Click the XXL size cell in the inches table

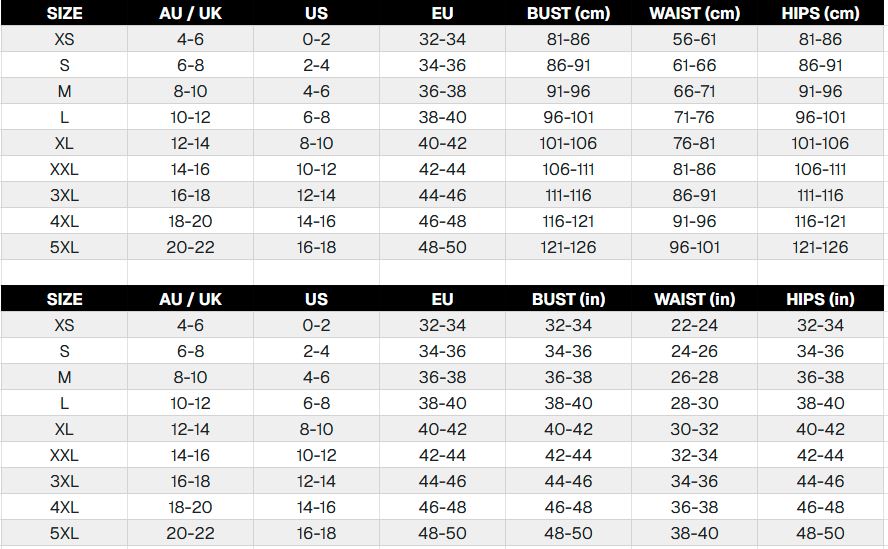click(x=64, y=455)
